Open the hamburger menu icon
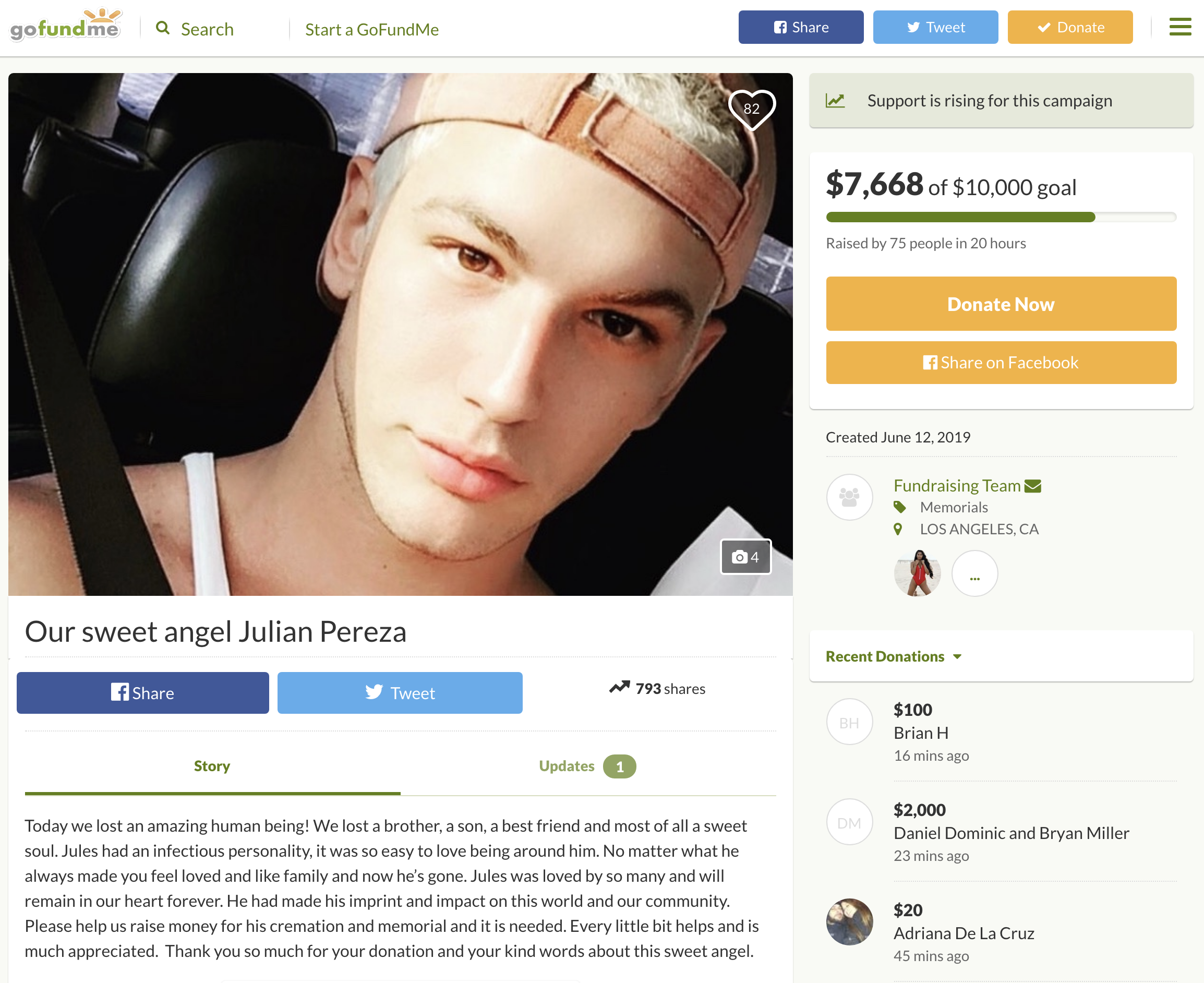 (x=1179, y=27)
